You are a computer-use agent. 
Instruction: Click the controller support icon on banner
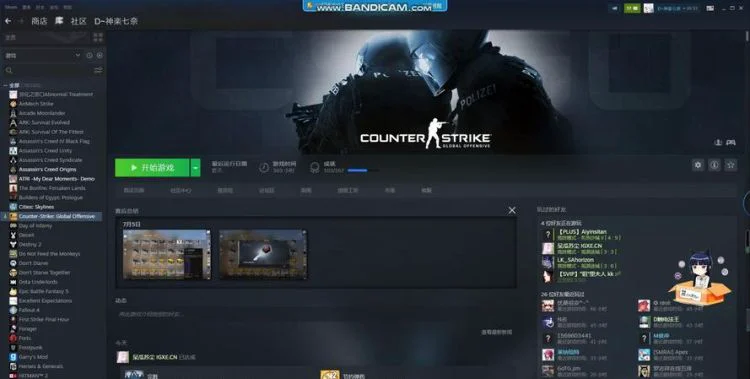point(731,143)
